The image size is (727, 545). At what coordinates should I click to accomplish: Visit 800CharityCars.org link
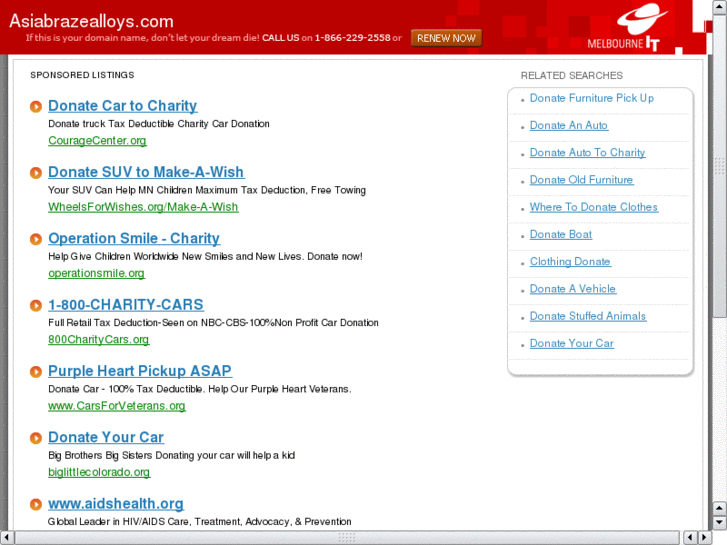point(99,340)
